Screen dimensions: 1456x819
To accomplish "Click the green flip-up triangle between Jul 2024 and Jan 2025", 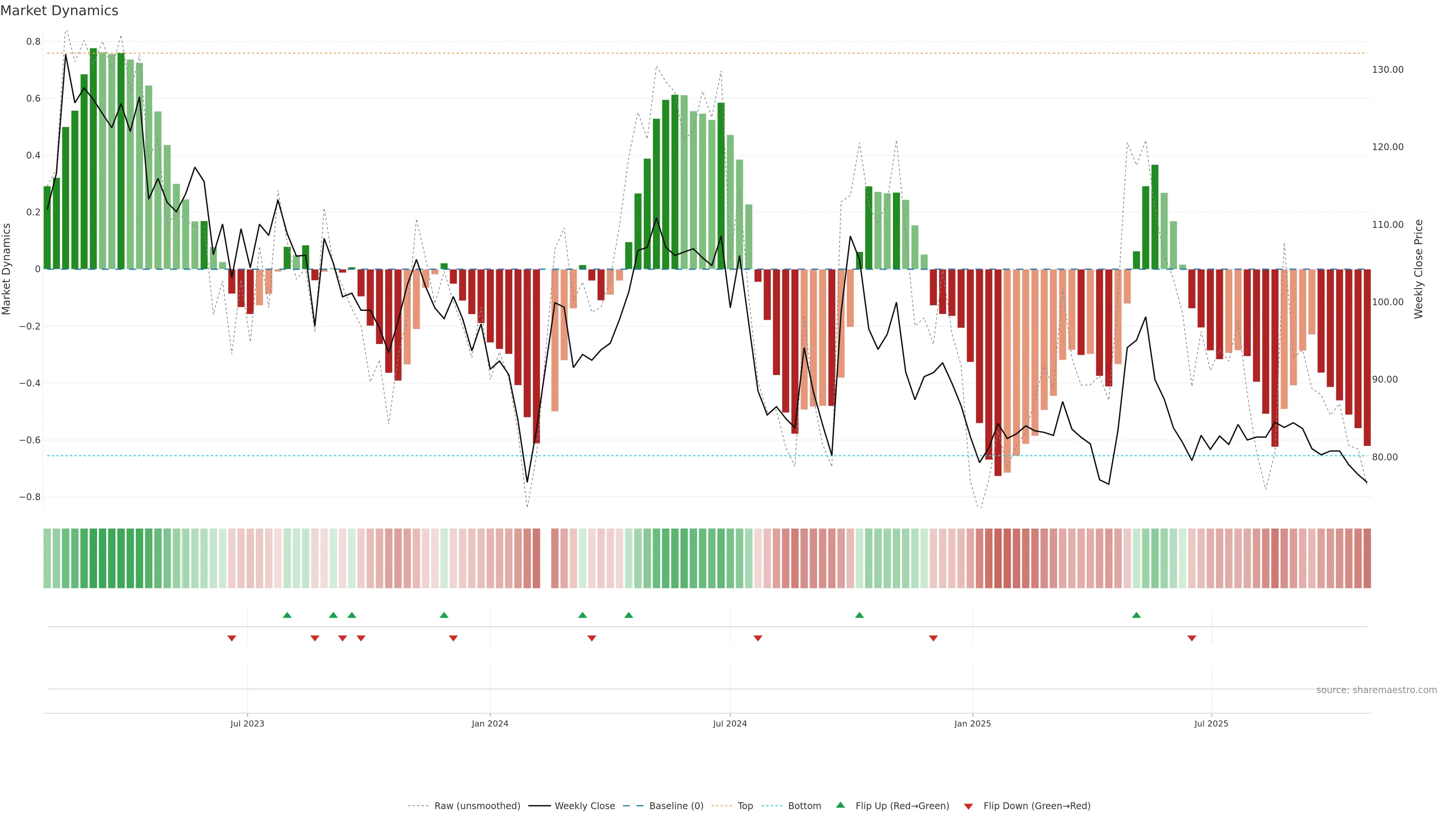I will click(x=859, y=615).
